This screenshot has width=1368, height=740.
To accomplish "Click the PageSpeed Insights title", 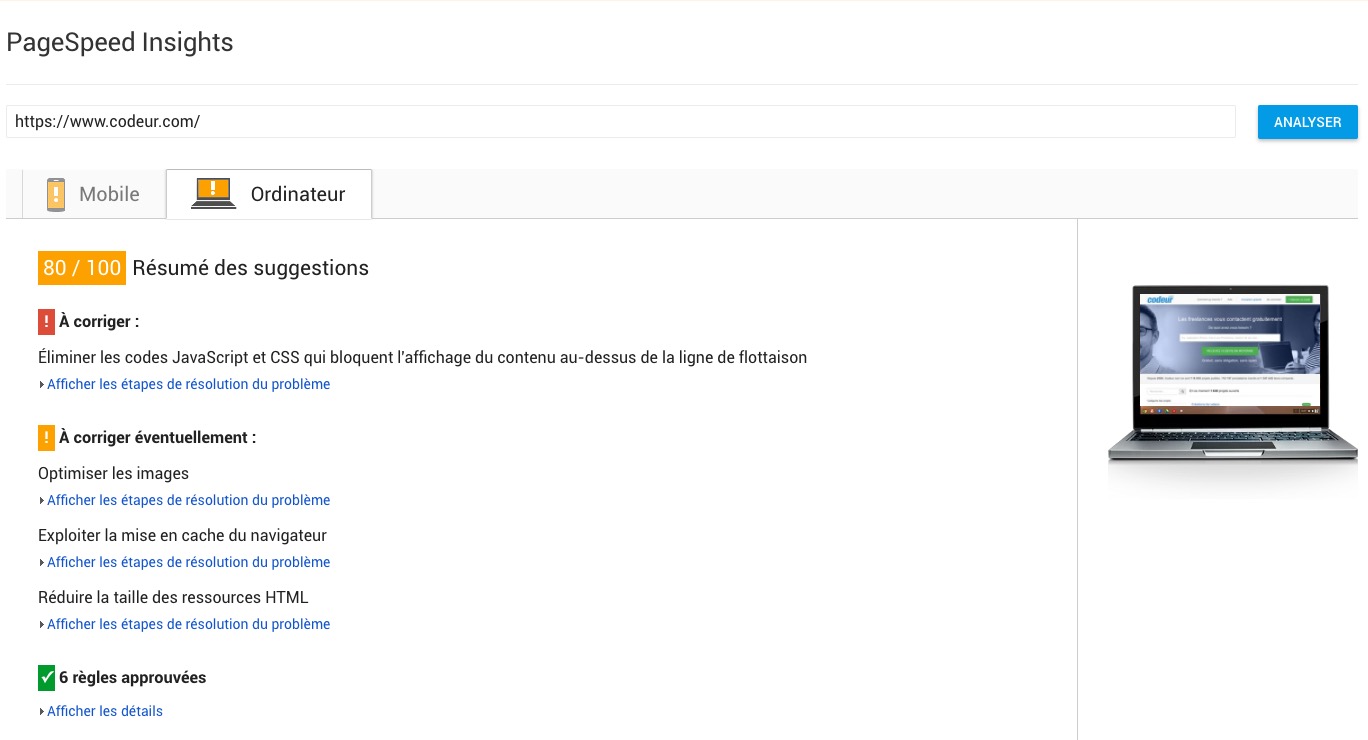I will [x=120, y=43].
